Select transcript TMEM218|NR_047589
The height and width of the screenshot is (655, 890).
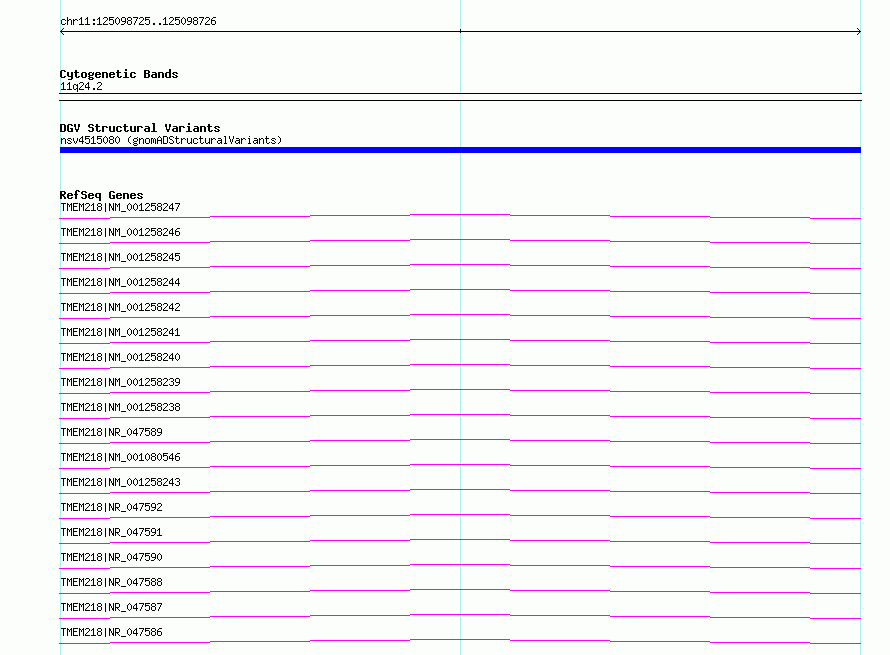pyautogui.click(x=111, y=432)
